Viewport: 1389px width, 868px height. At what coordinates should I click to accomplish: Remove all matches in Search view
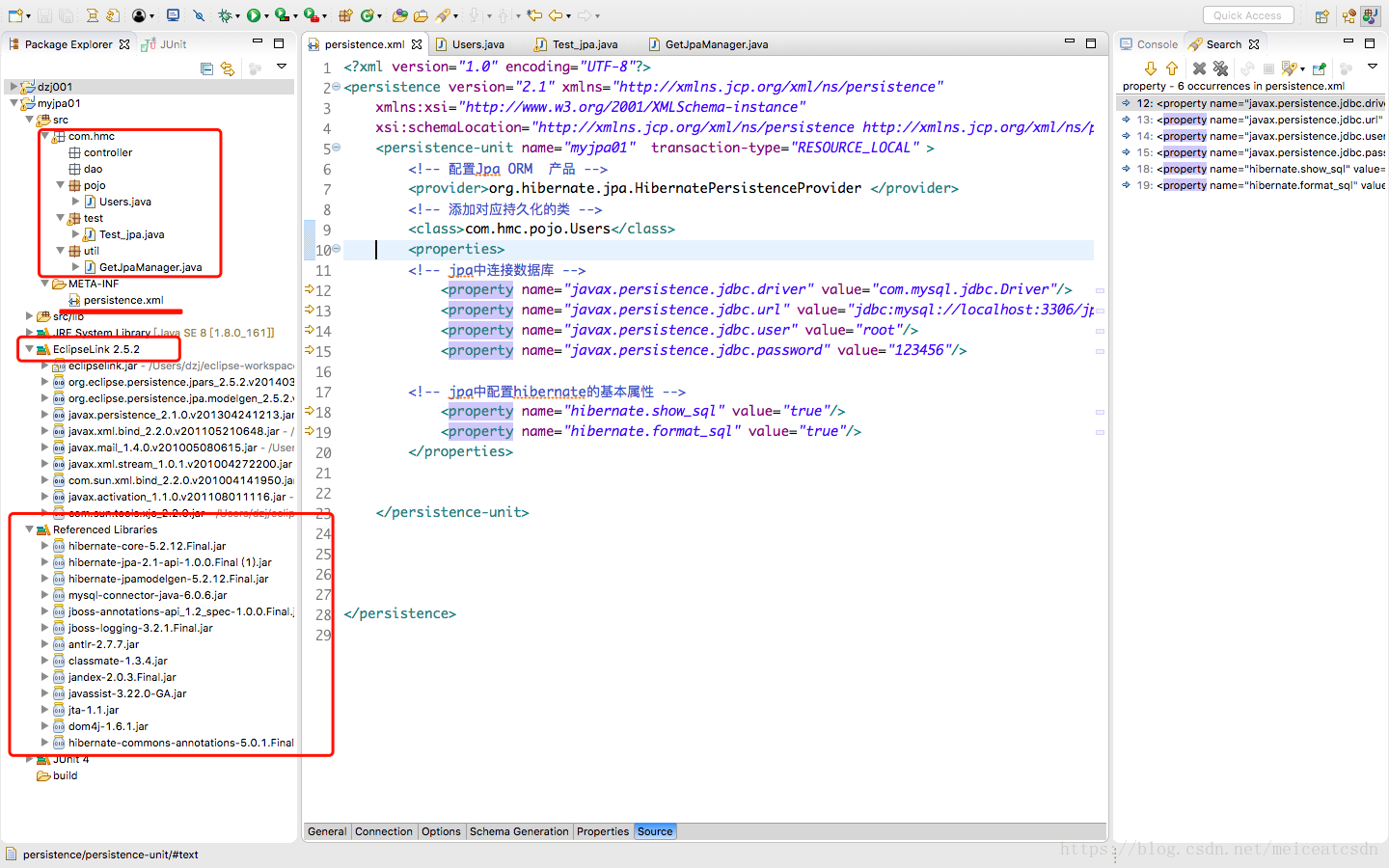(1220, 68)
